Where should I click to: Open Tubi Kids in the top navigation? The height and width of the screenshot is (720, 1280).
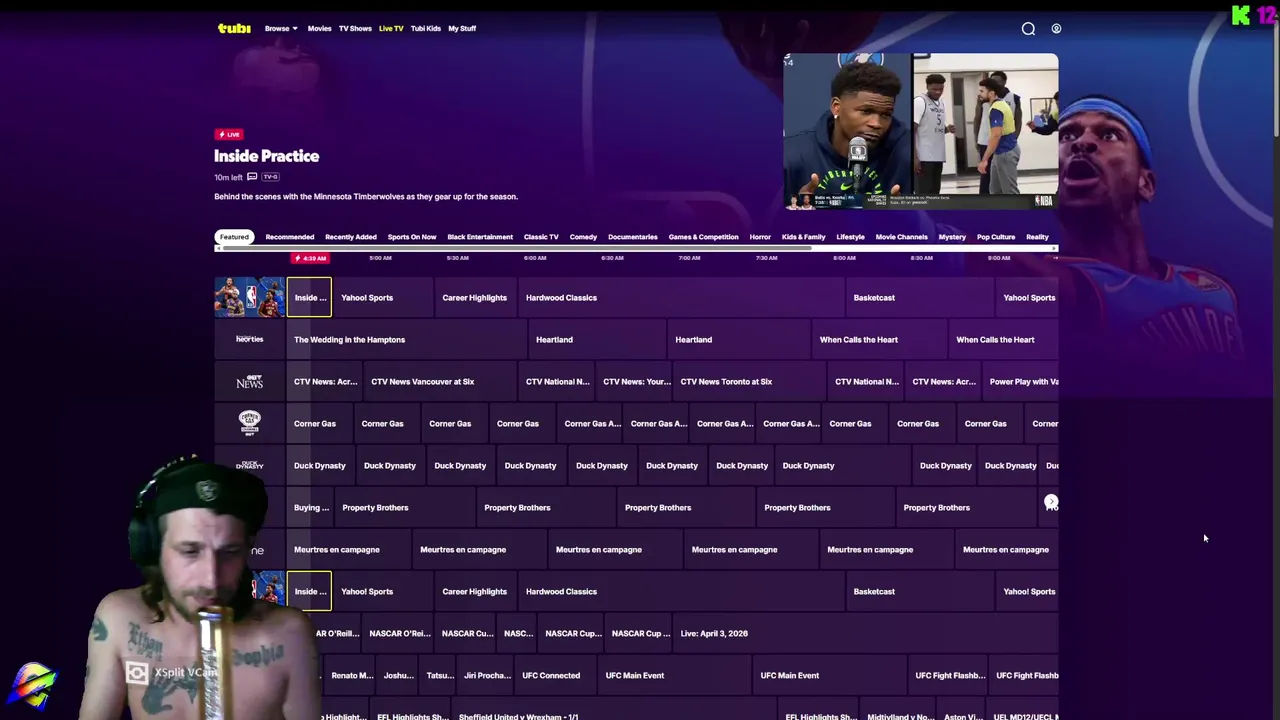point(425,28)
